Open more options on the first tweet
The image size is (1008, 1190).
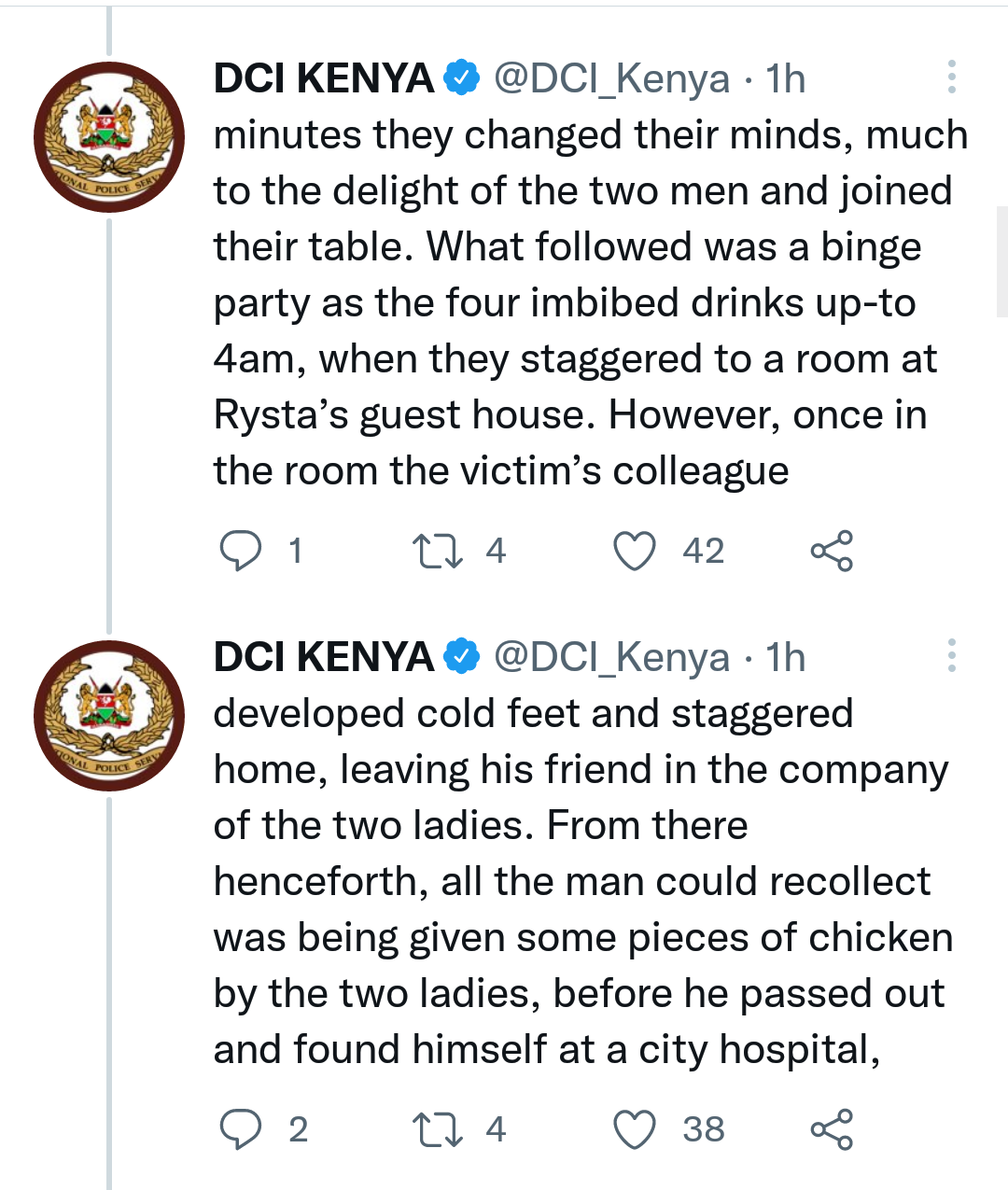point(951,77)
